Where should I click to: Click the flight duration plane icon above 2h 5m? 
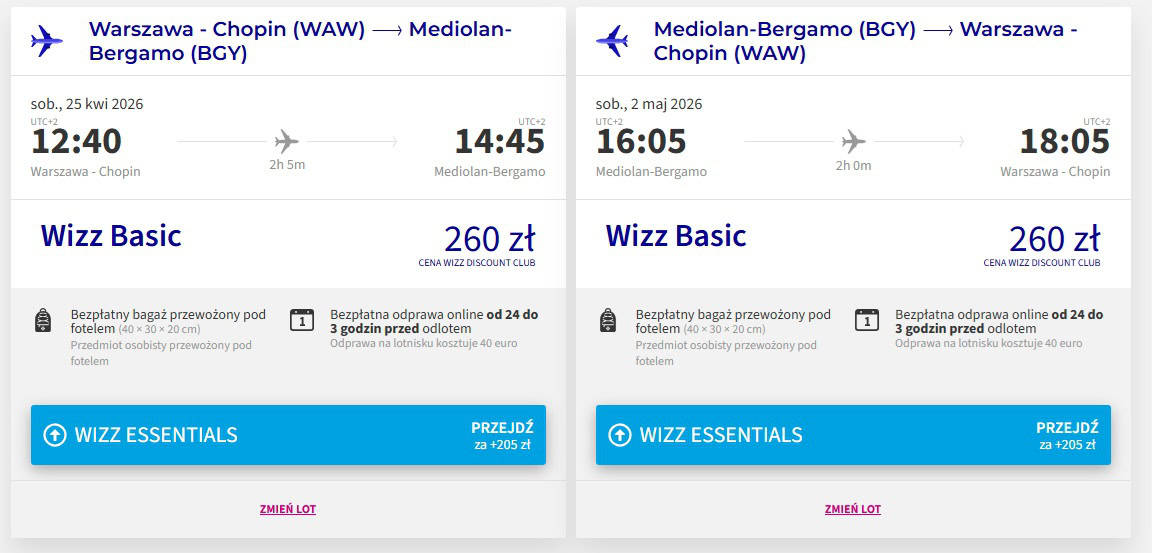(286, 140)
